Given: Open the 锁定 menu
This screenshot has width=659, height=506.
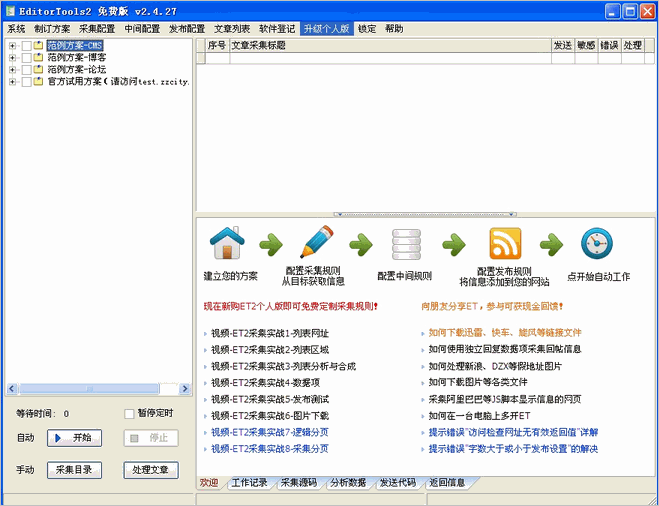Looking at the screenshot, I should pos(367,29).
